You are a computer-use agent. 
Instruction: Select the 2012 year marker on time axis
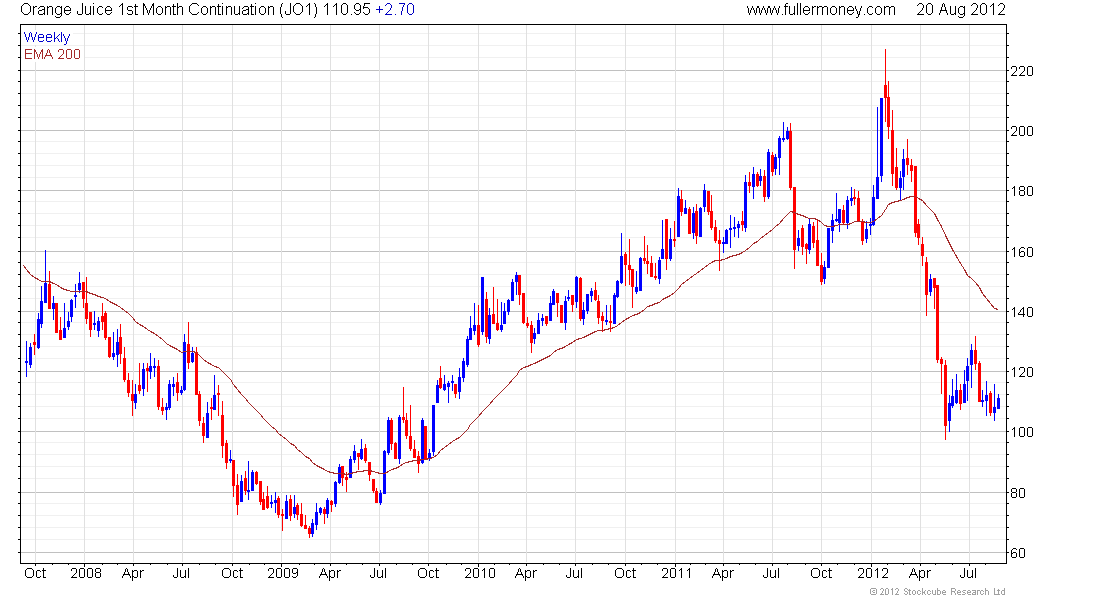[873, 574]
